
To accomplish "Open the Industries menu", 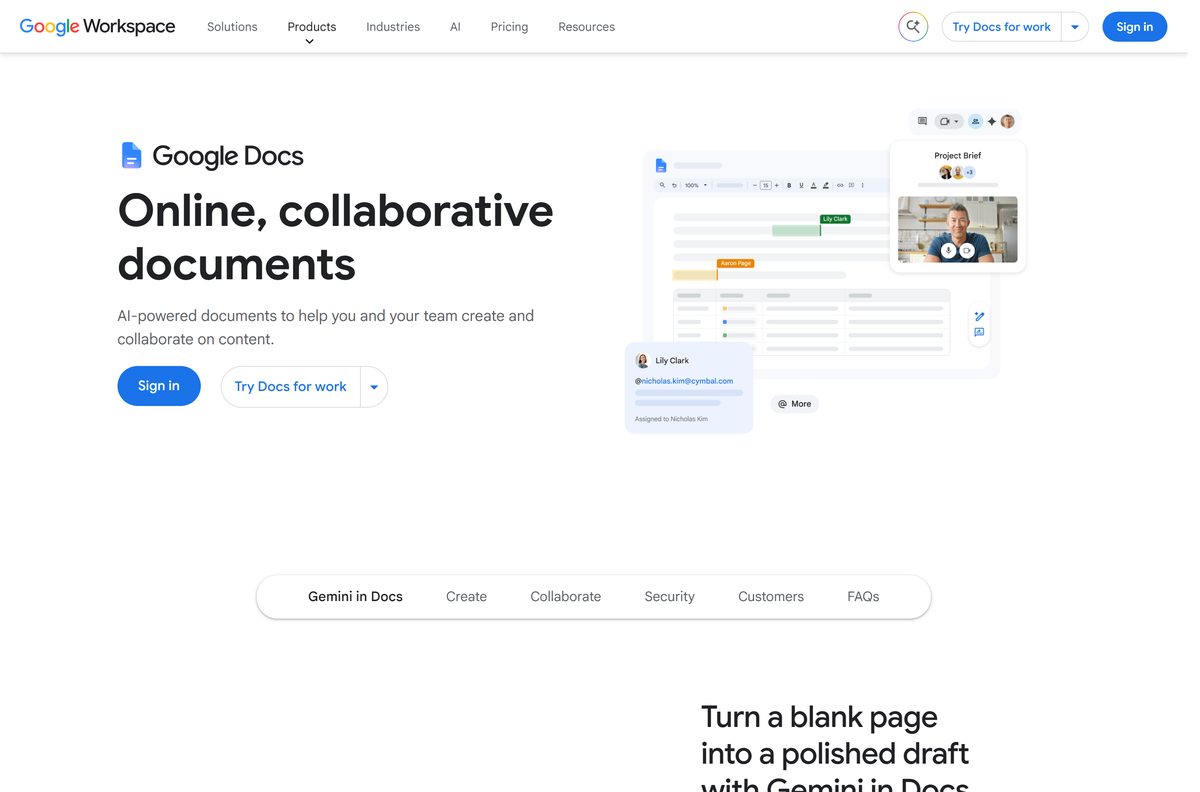I will [x=393, y=27].
